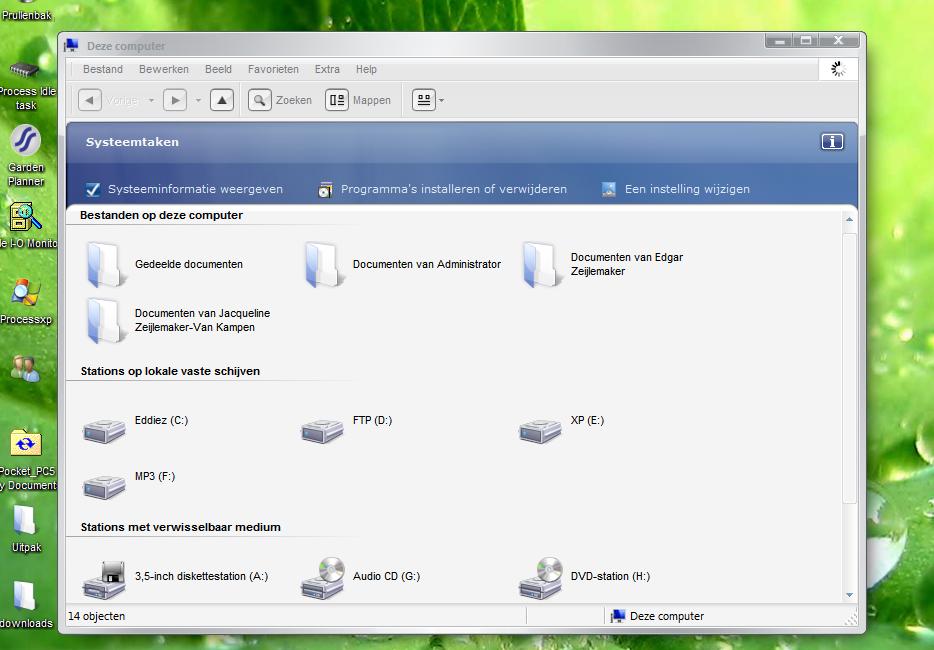Select the DVD-station (H:) icon
This screenshot has height=650, width=934.
click(541, 578)
